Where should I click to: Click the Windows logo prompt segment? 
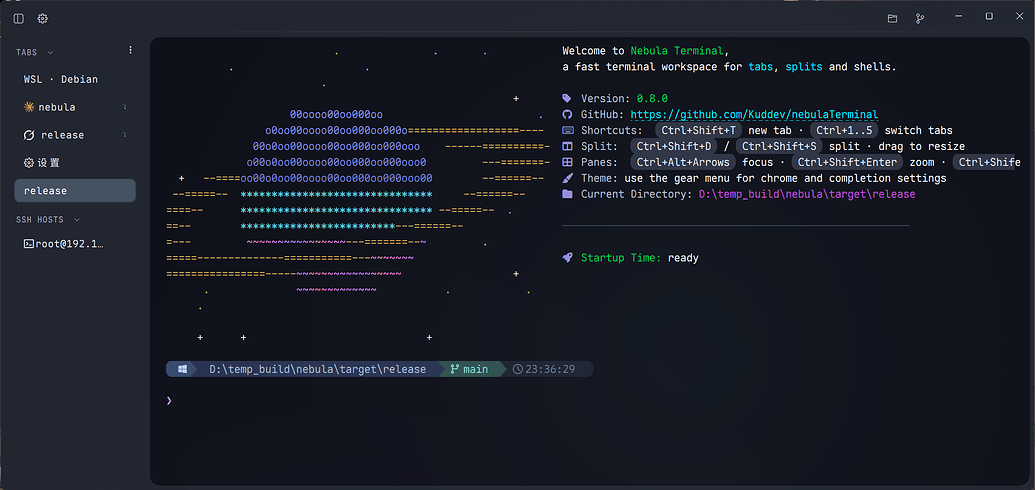coord(182,369)
